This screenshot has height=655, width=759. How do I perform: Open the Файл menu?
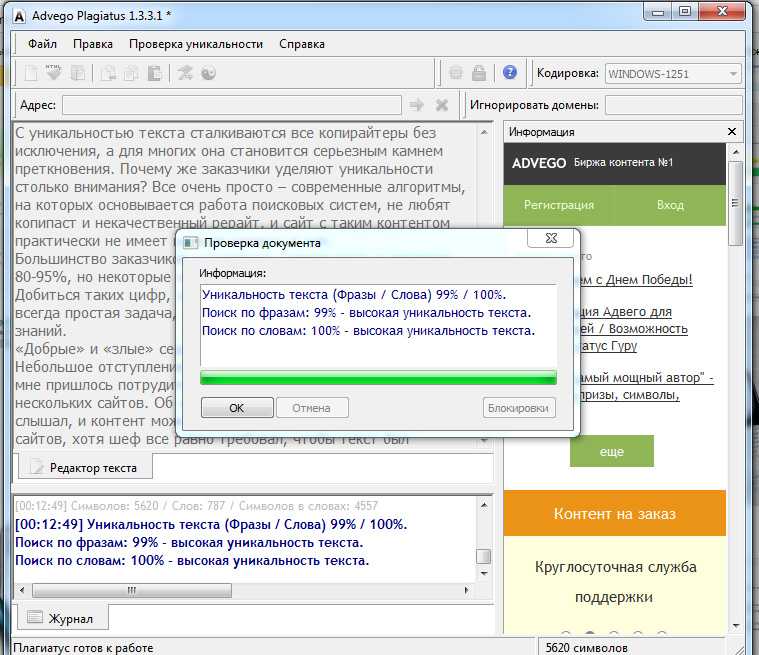(x=42, y=44)
